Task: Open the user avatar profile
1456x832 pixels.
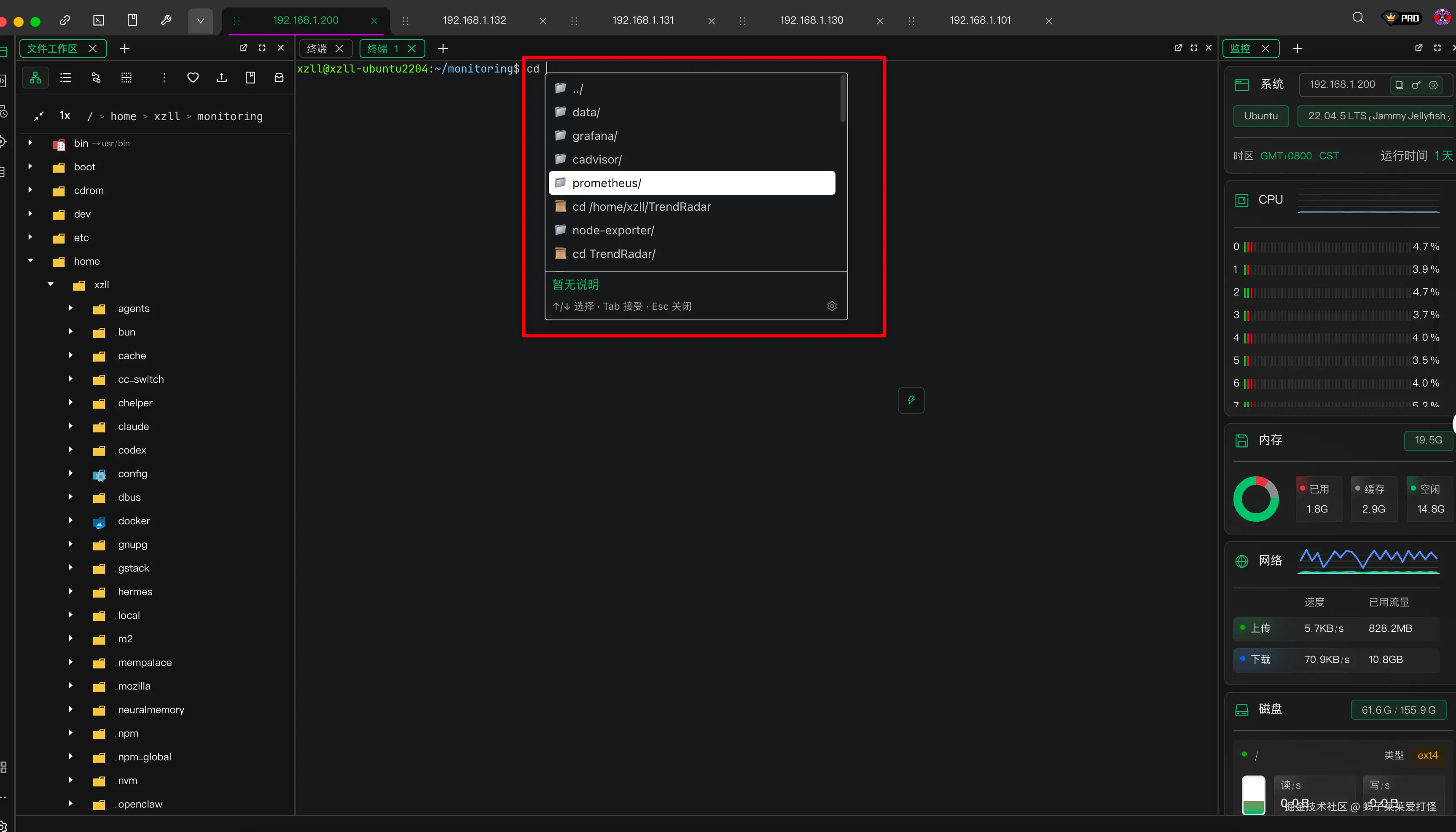Action: click(x=1442, y=18)
